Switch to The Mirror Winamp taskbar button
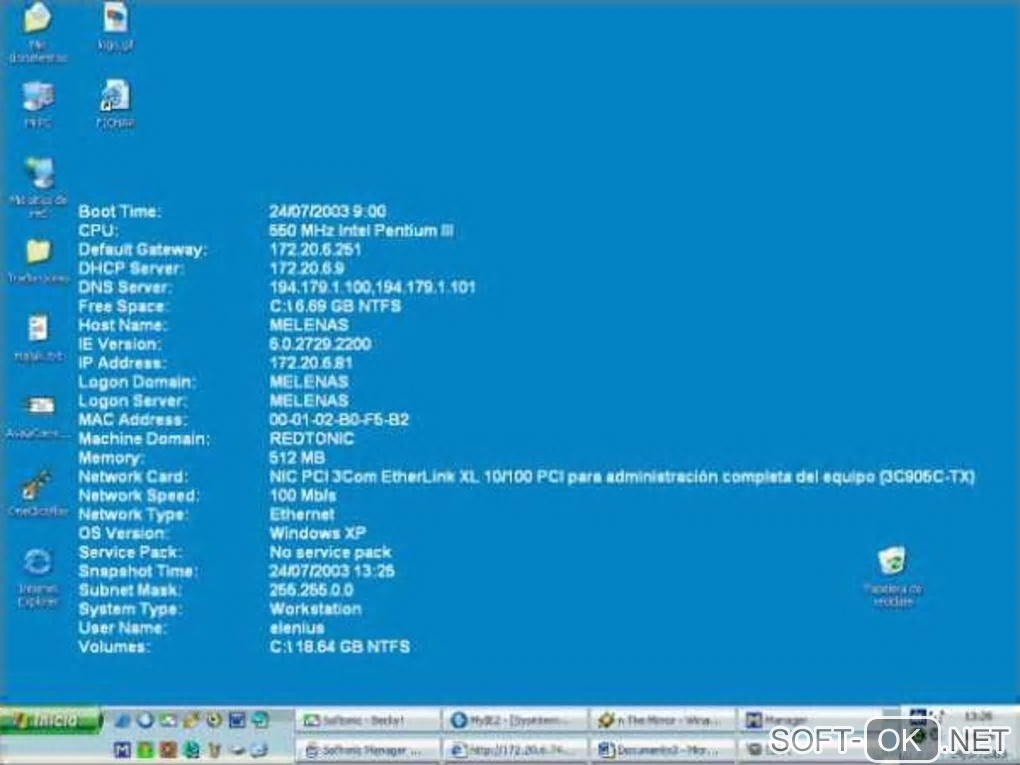Viewport: 1020px width, 765px height. click(x=662, y=720)
